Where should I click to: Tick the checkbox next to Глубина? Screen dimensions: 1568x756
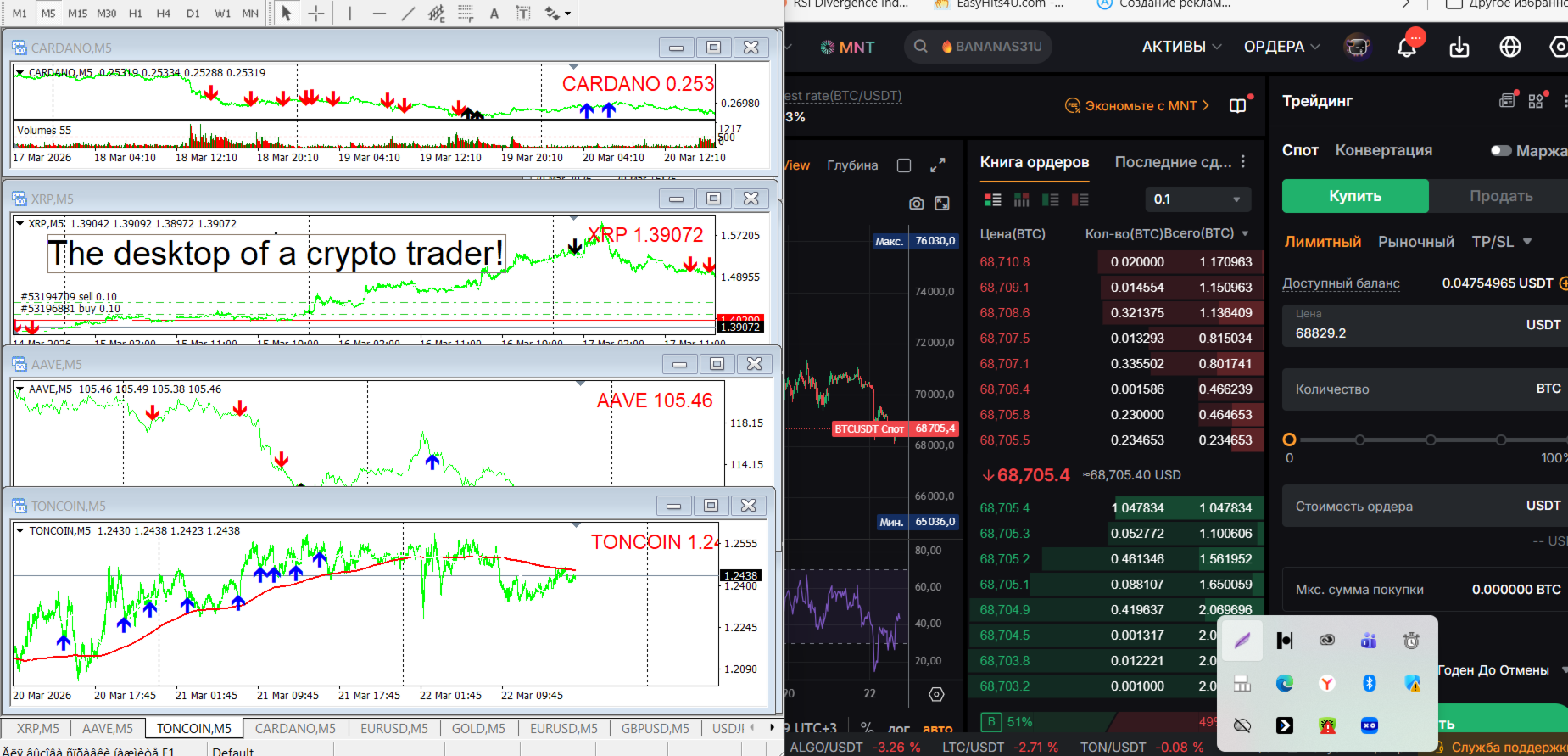pyautogui.click(x=904, y=165)
